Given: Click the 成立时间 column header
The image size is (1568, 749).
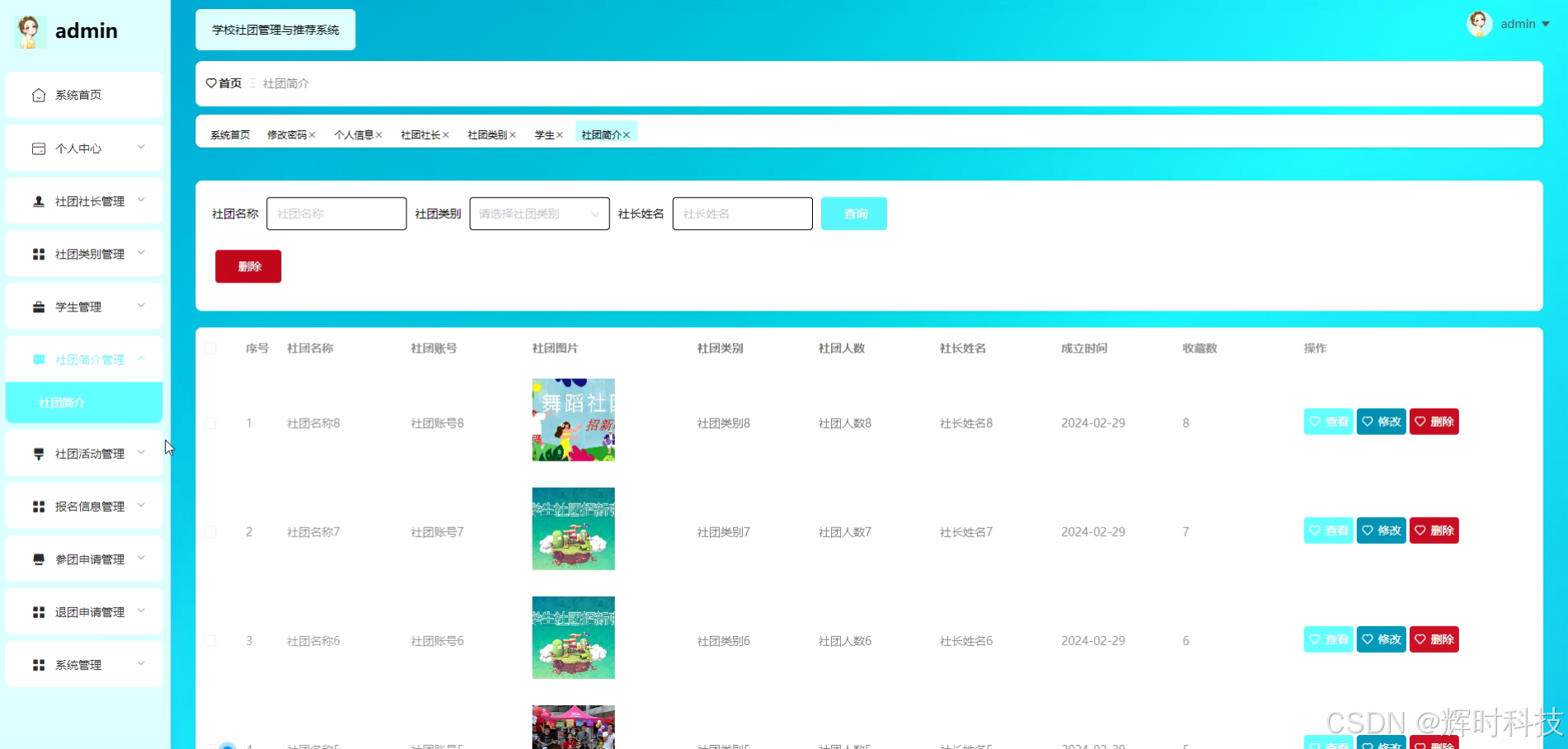Looking at the screenshot, I should (x=1084, y=349).
